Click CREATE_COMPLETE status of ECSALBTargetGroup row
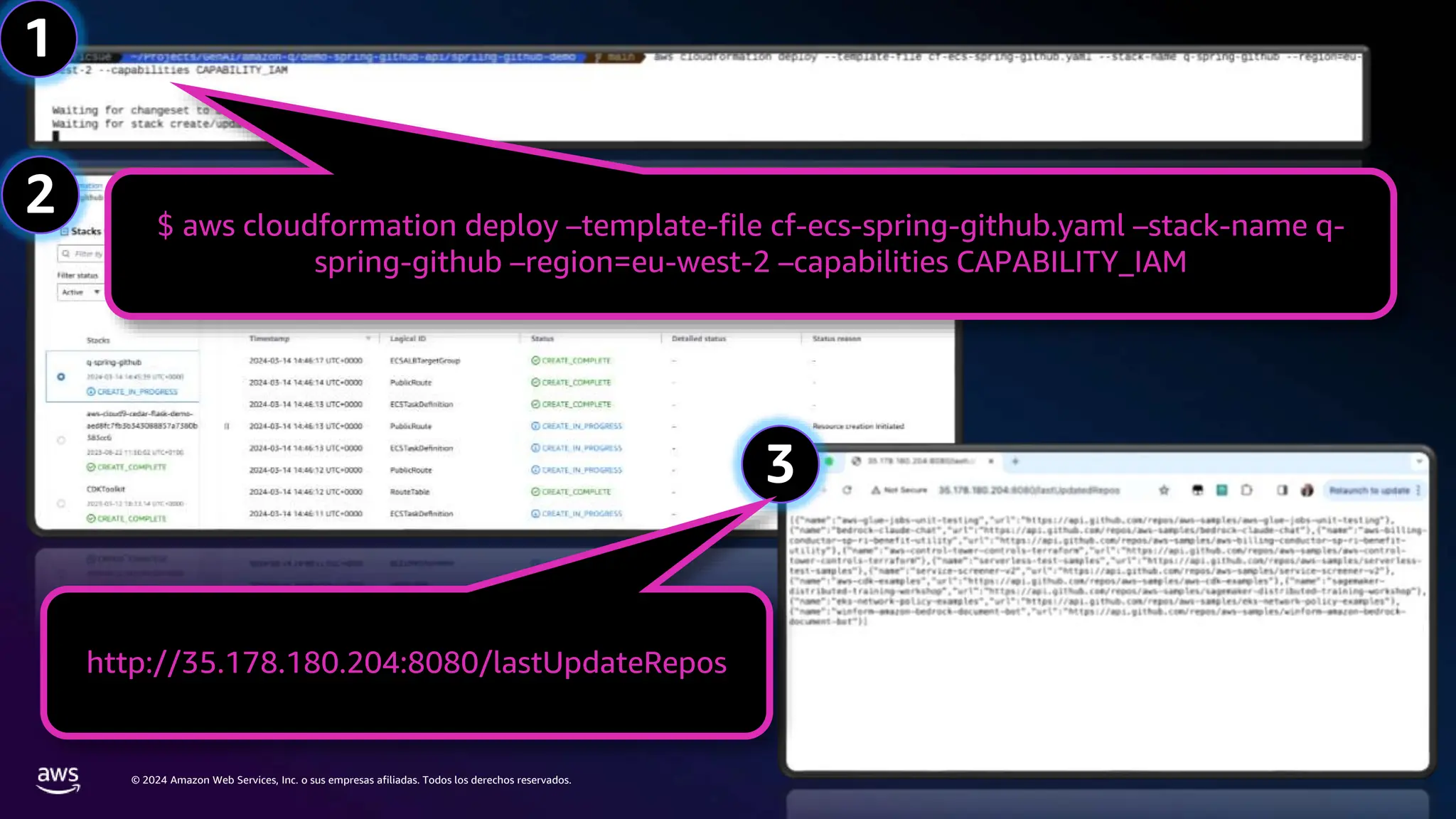Screen dimensions: 1456x819 click(571, 360)
